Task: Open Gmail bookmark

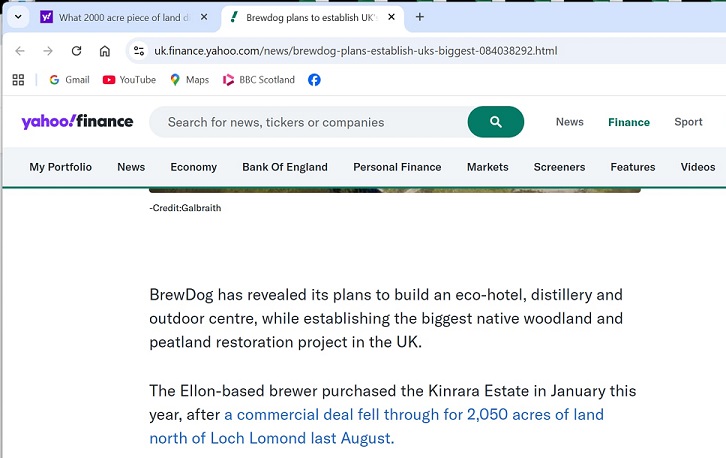Action: pos(68,80)
